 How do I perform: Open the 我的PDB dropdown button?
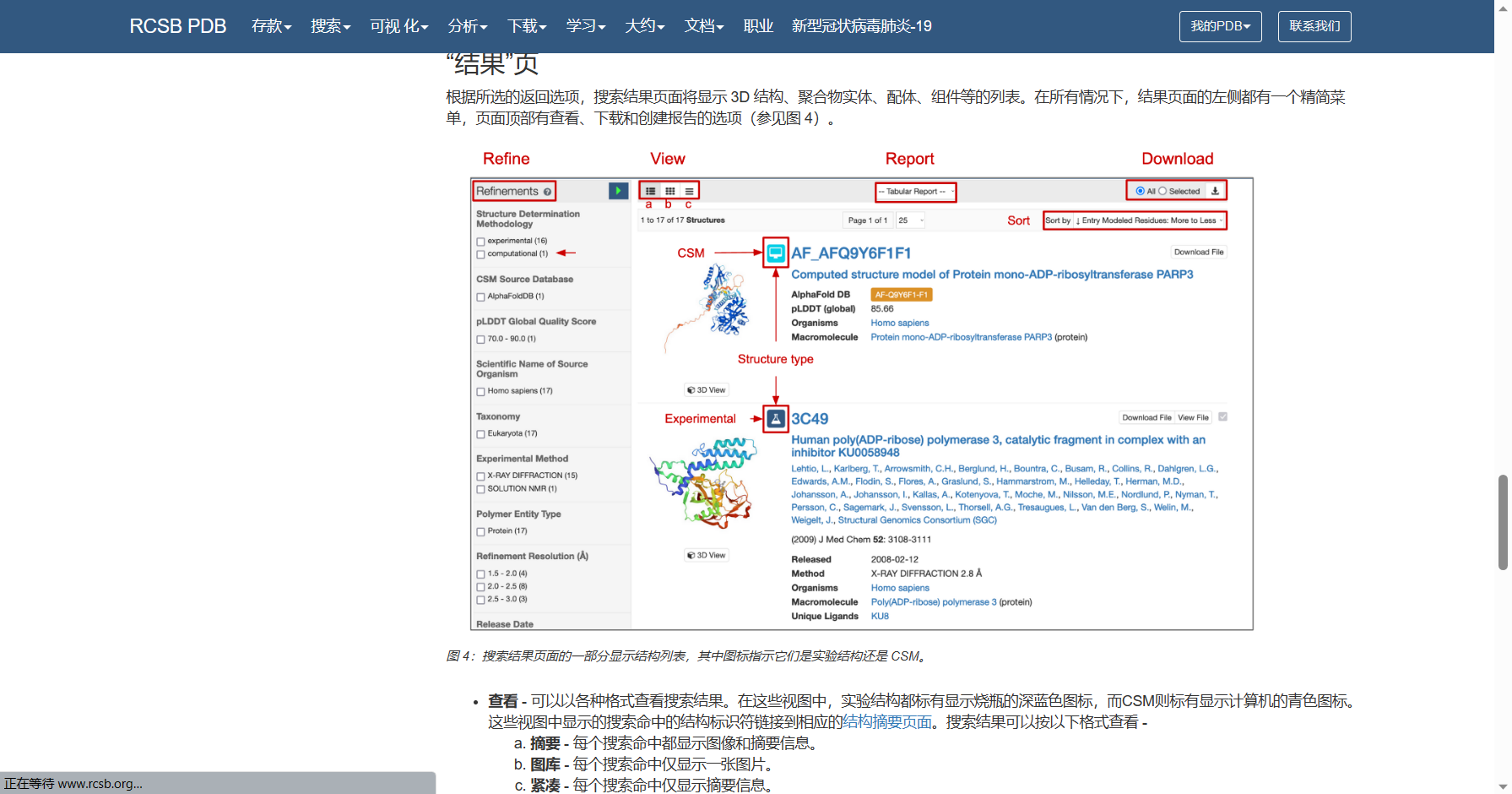tap(1220, 26)
